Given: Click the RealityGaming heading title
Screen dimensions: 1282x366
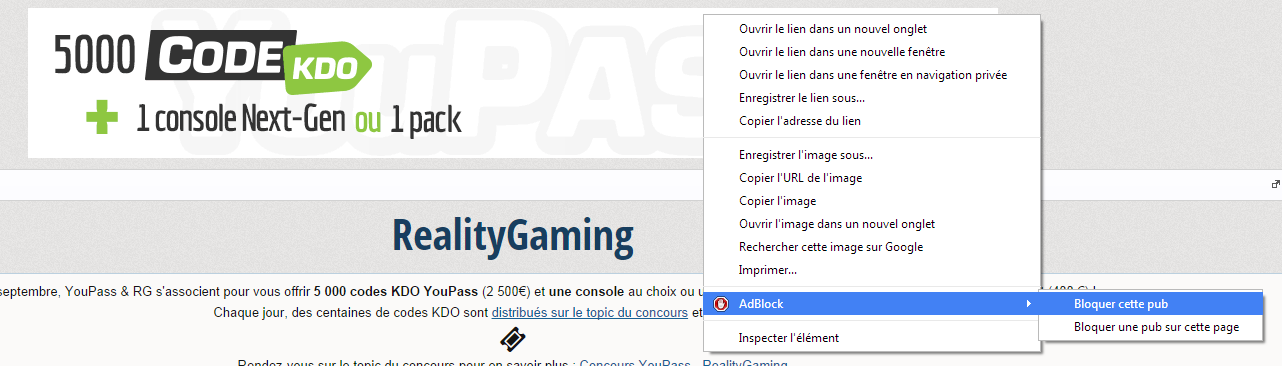Looking at the screenshot, I should [513, 236].
